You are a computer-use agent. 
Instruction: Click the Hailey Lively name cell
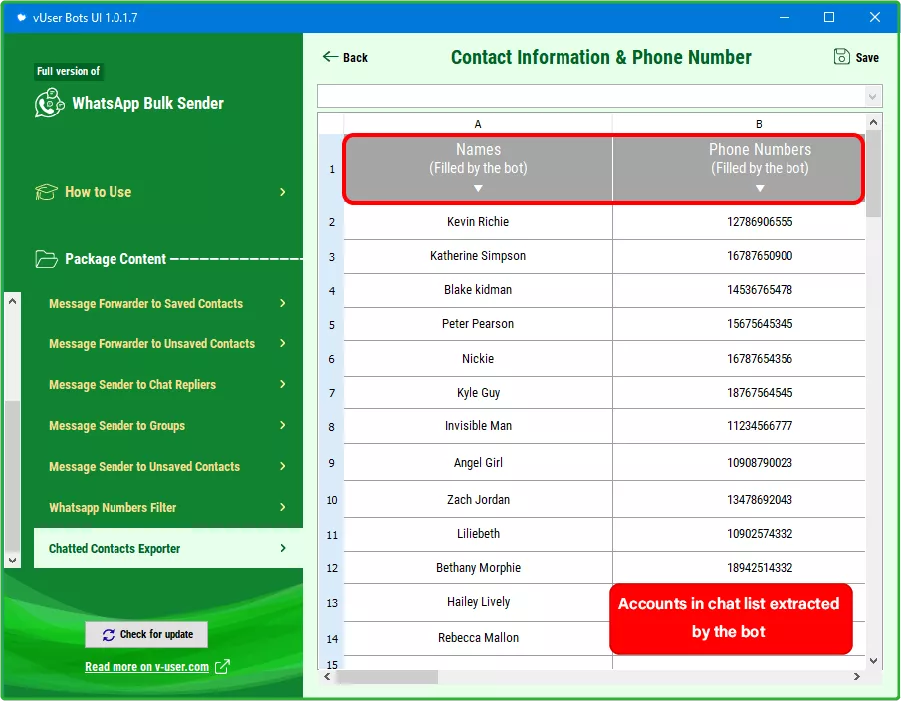pos(478,602)
